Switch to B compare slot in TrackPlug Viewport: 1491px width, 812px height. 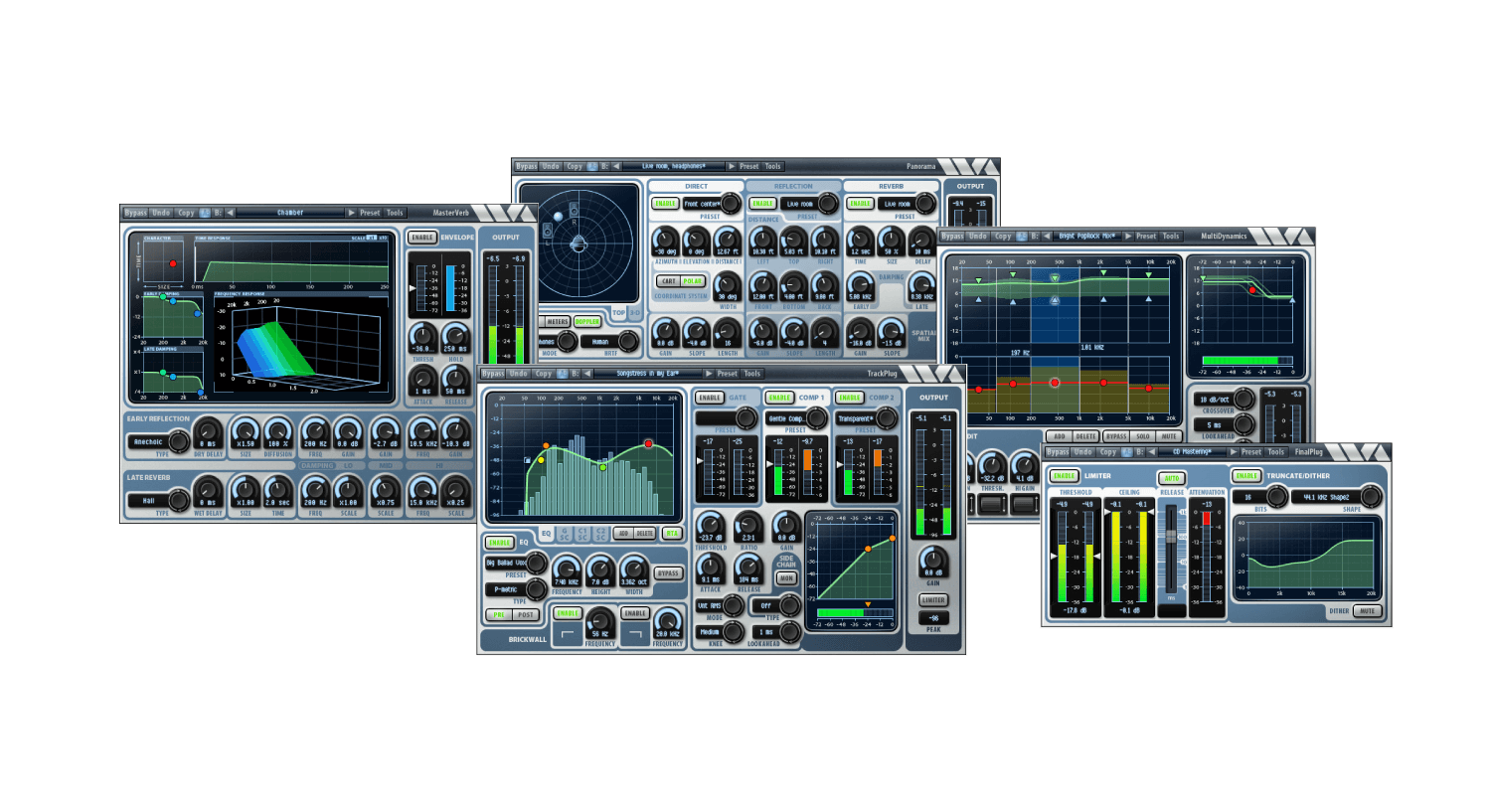click(x=575, y=374)
